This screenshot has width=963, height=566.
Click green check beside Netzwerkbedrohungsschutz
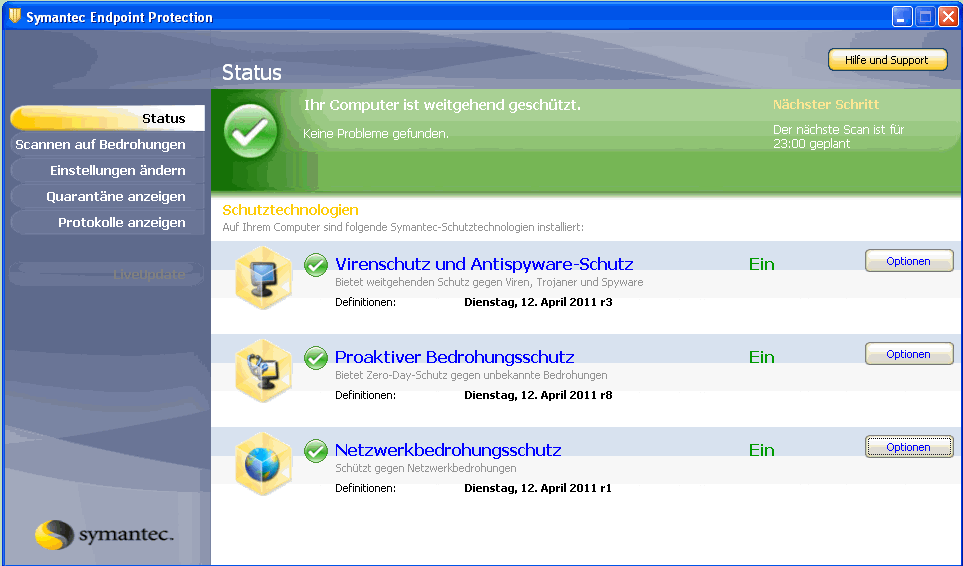click(316, 451)
